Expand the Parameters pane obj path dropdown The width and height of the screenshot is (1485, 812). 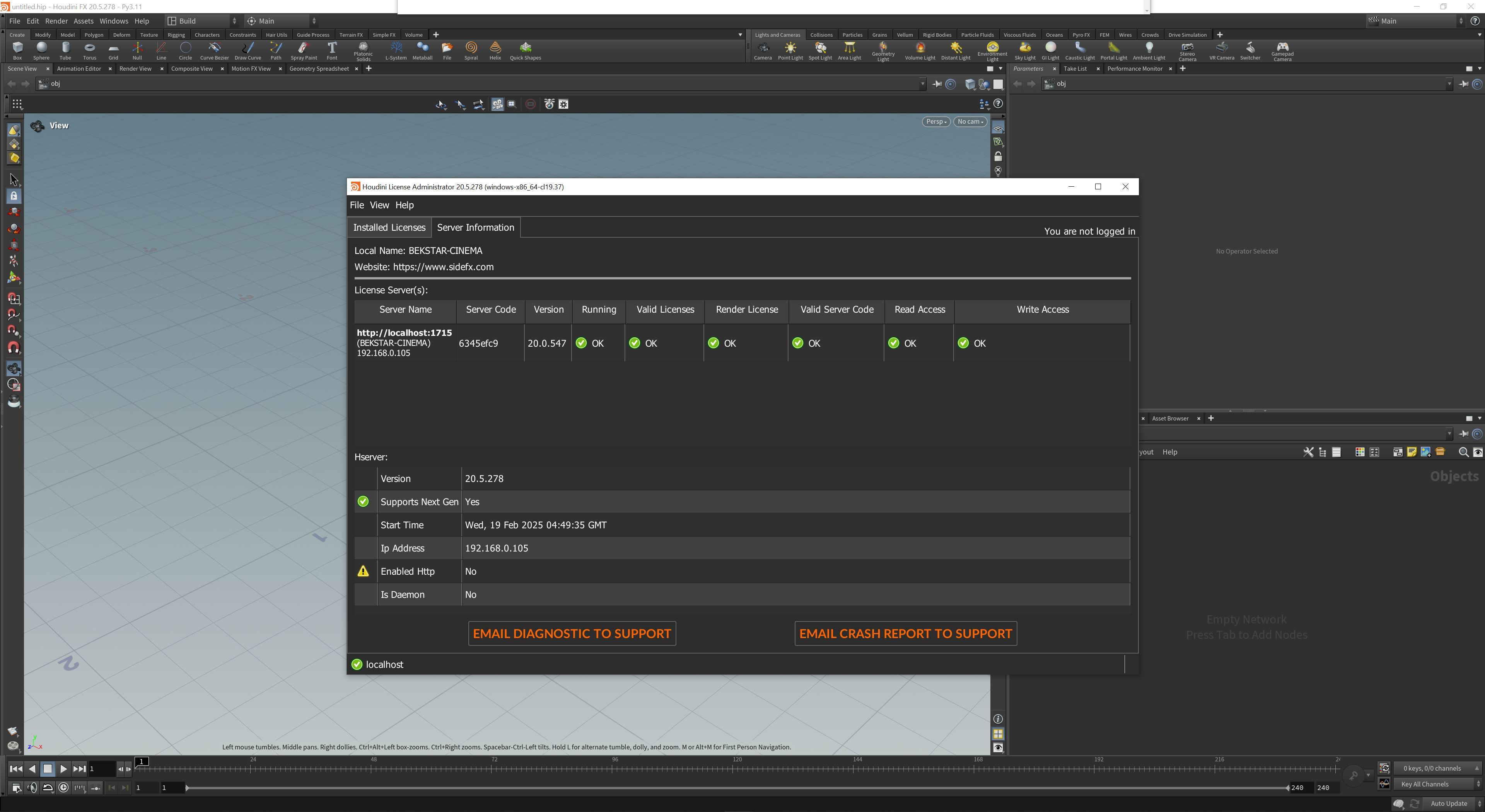pos(1449,84)
